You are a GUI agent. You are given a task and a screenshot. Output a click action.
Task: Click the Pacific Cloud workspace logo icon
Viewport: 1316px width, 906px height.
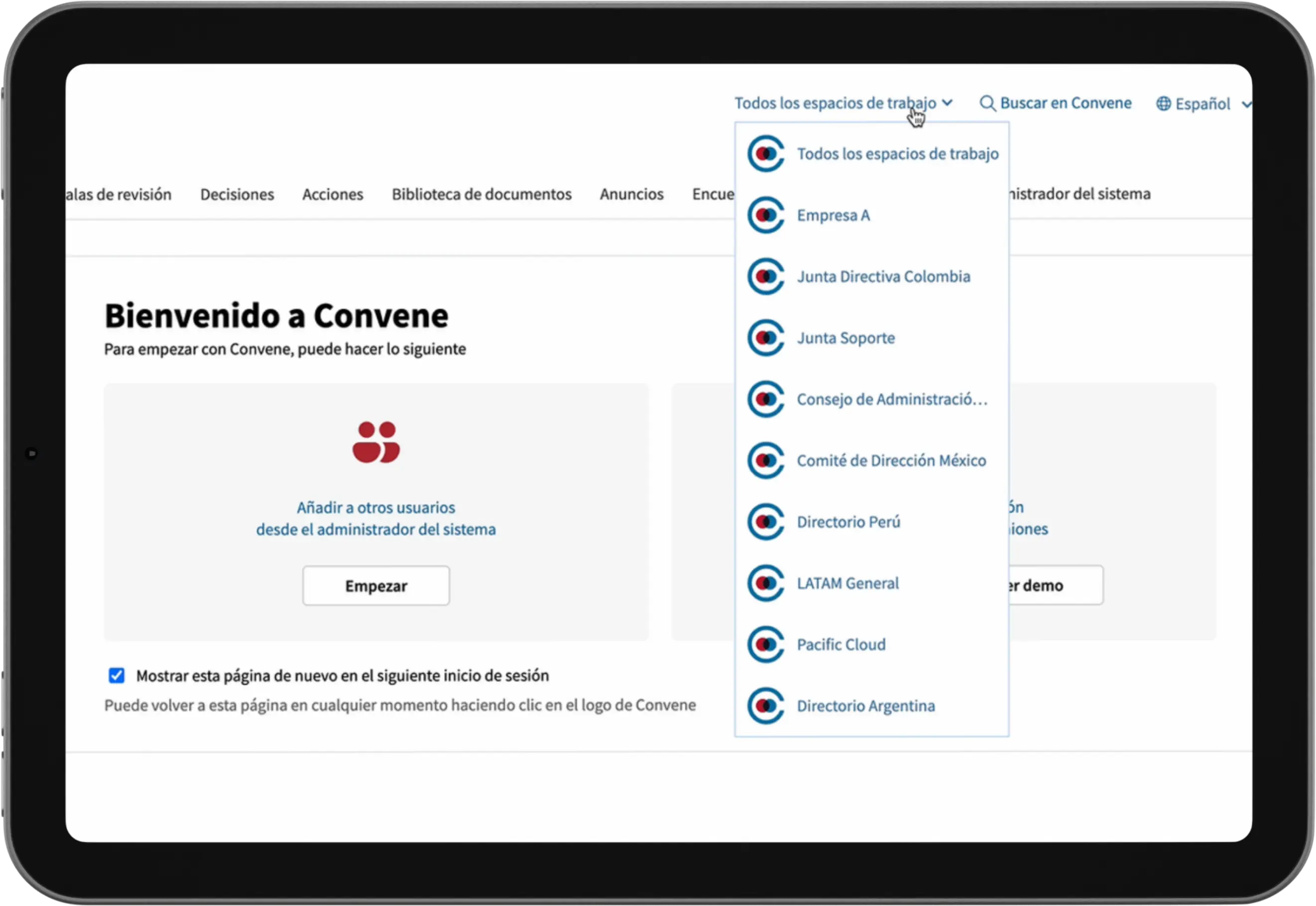point(765,644)
